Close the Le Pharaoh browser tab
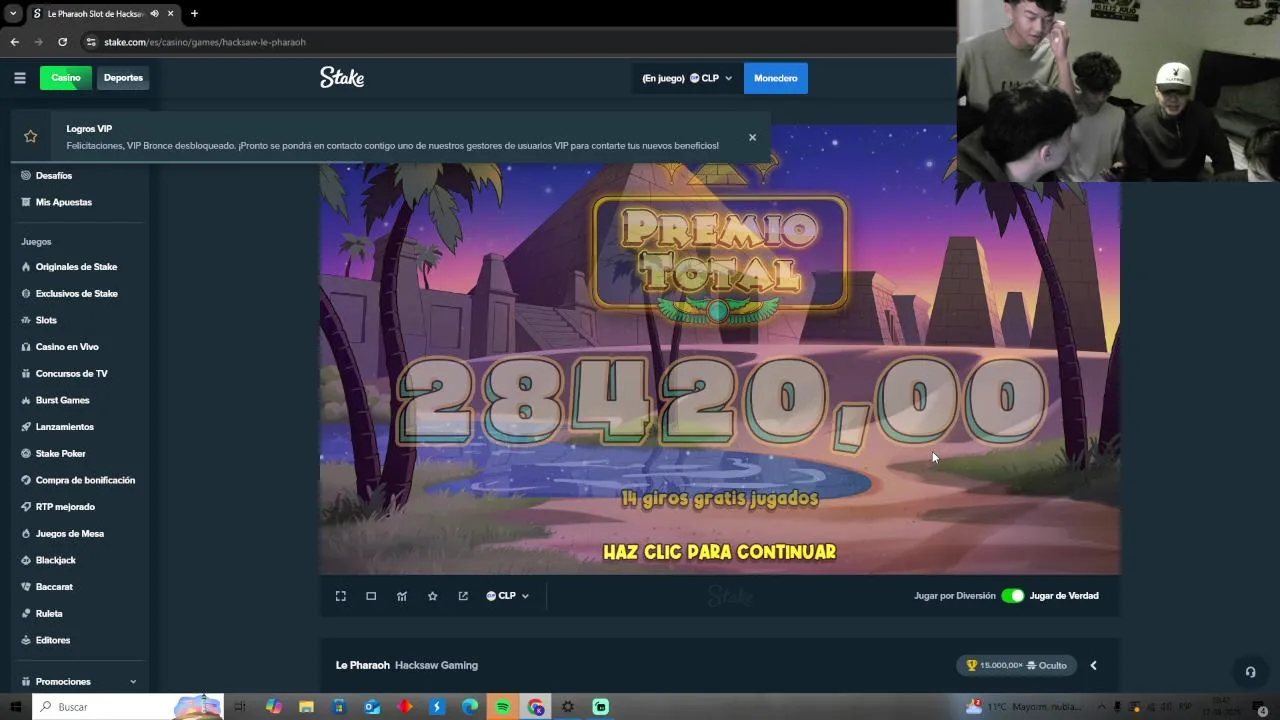The width and height of the screenshot is (1280, 720). tap(171, 14)
